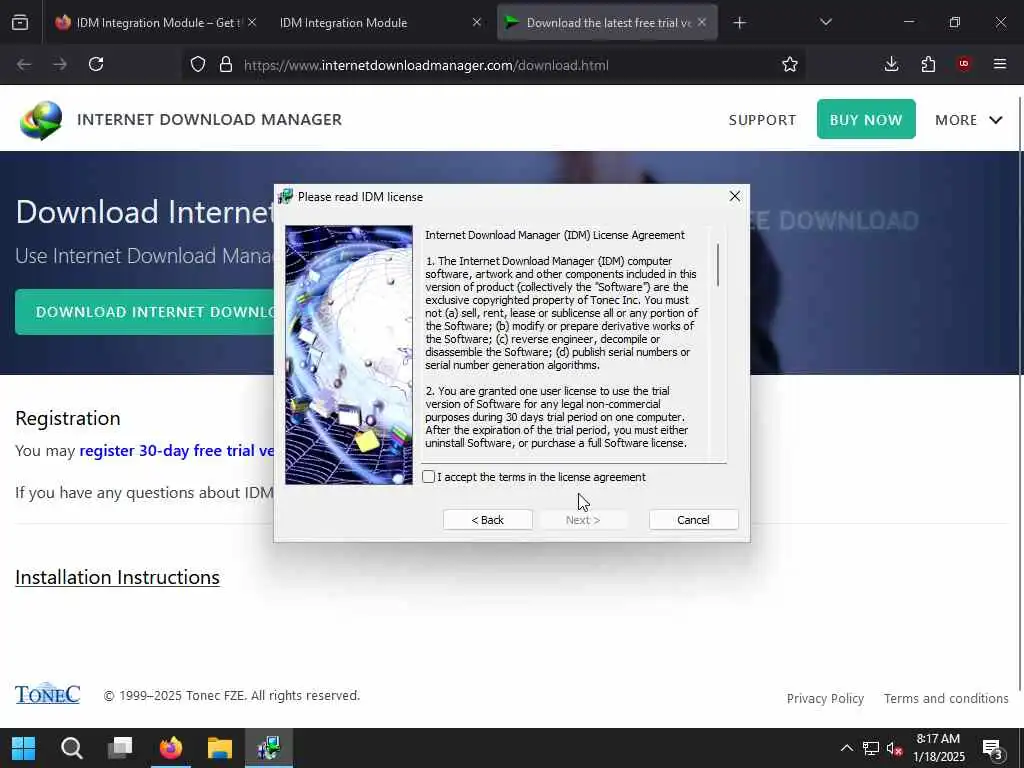
Task: Show hidden system tray icons
Action: 846,748
